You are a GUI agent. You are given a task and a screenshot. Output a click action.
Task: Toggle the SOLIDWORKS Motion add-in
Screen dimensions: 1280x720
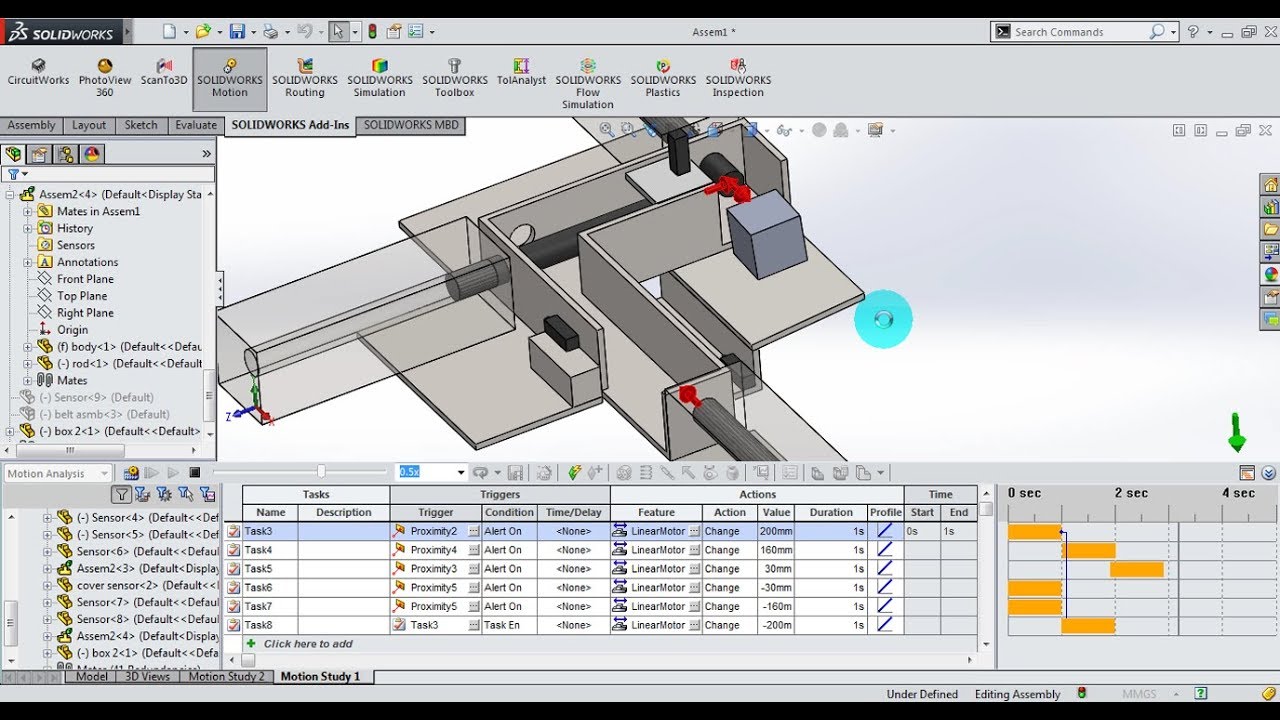(229, 78)
